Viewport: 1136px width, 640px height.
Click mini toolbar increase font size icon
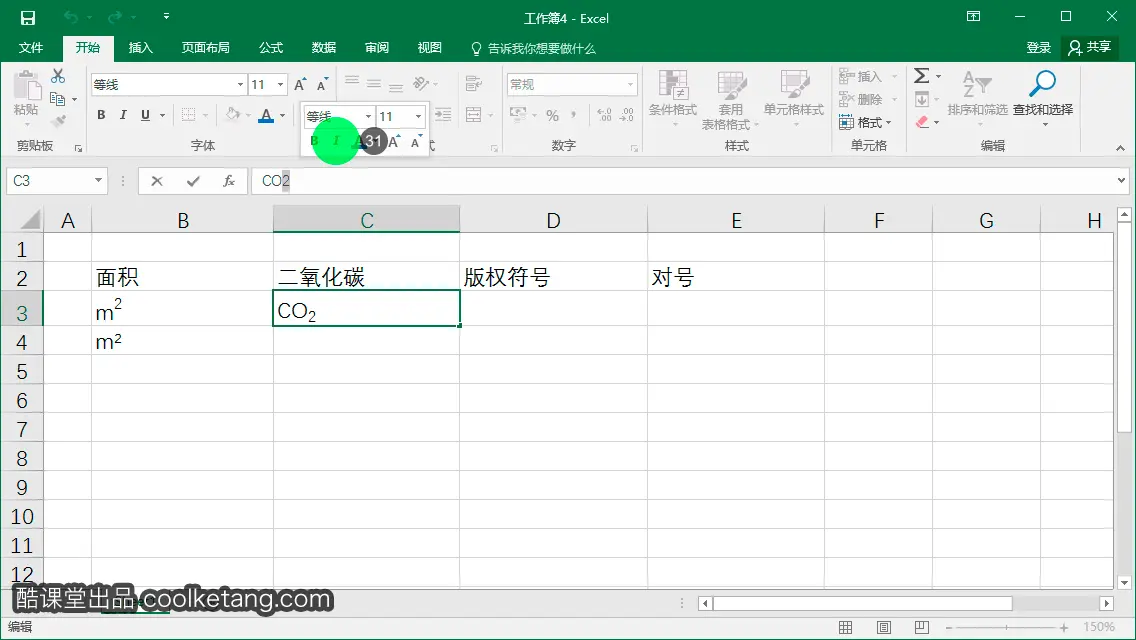(394, 142)
